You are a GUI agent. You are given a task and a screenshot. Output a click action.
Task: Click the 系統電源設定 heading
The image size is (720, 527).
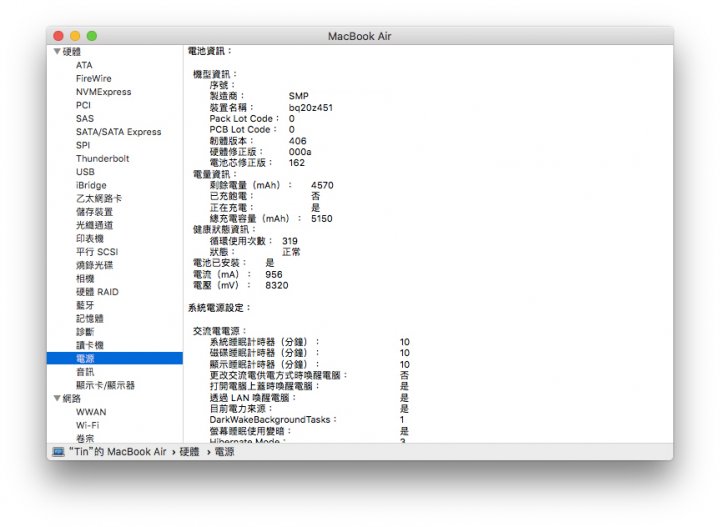click(x=219, y=308)
